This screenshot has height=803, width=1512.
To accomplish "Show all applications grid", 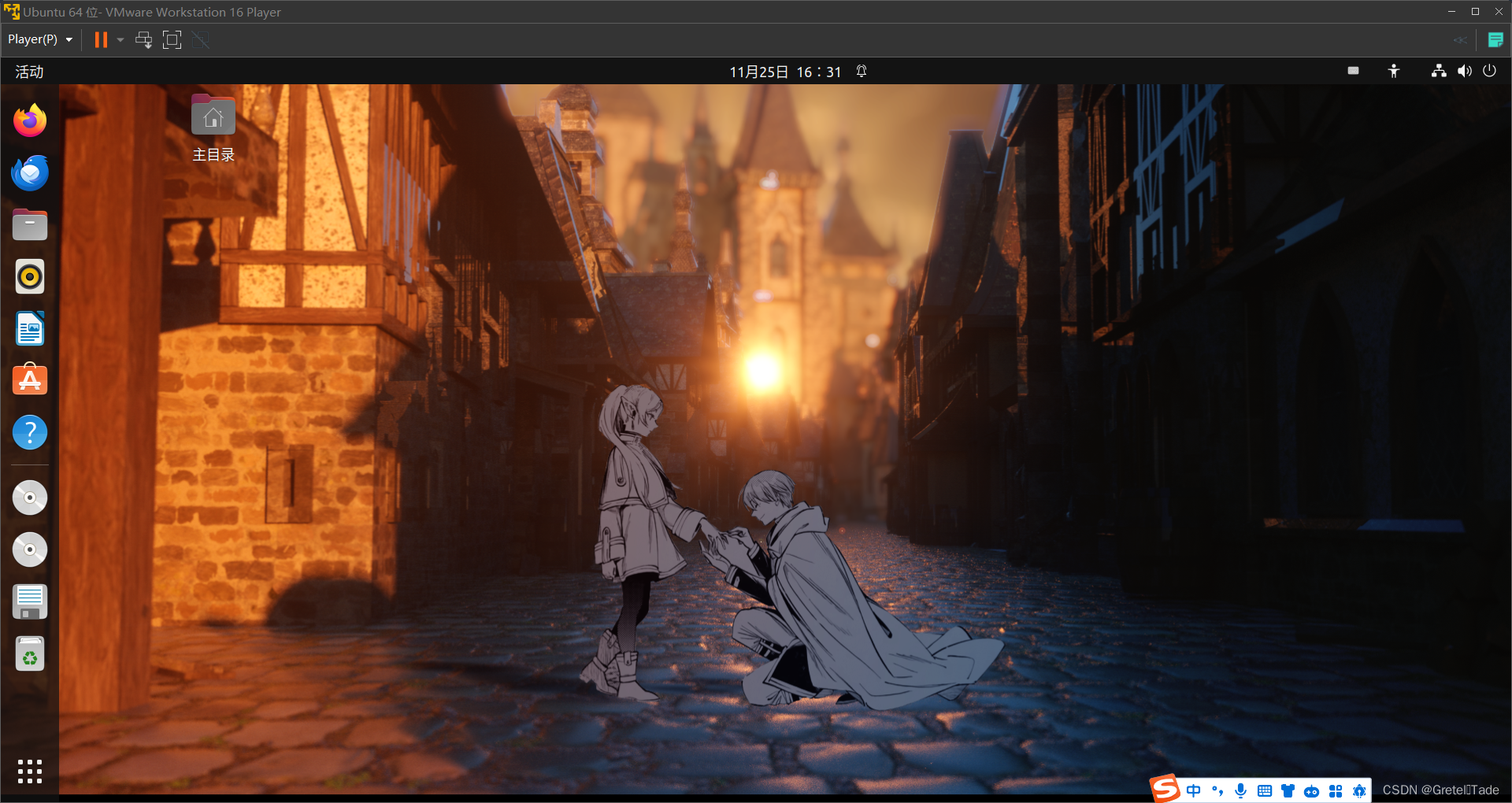I will (x=30, y=772).
